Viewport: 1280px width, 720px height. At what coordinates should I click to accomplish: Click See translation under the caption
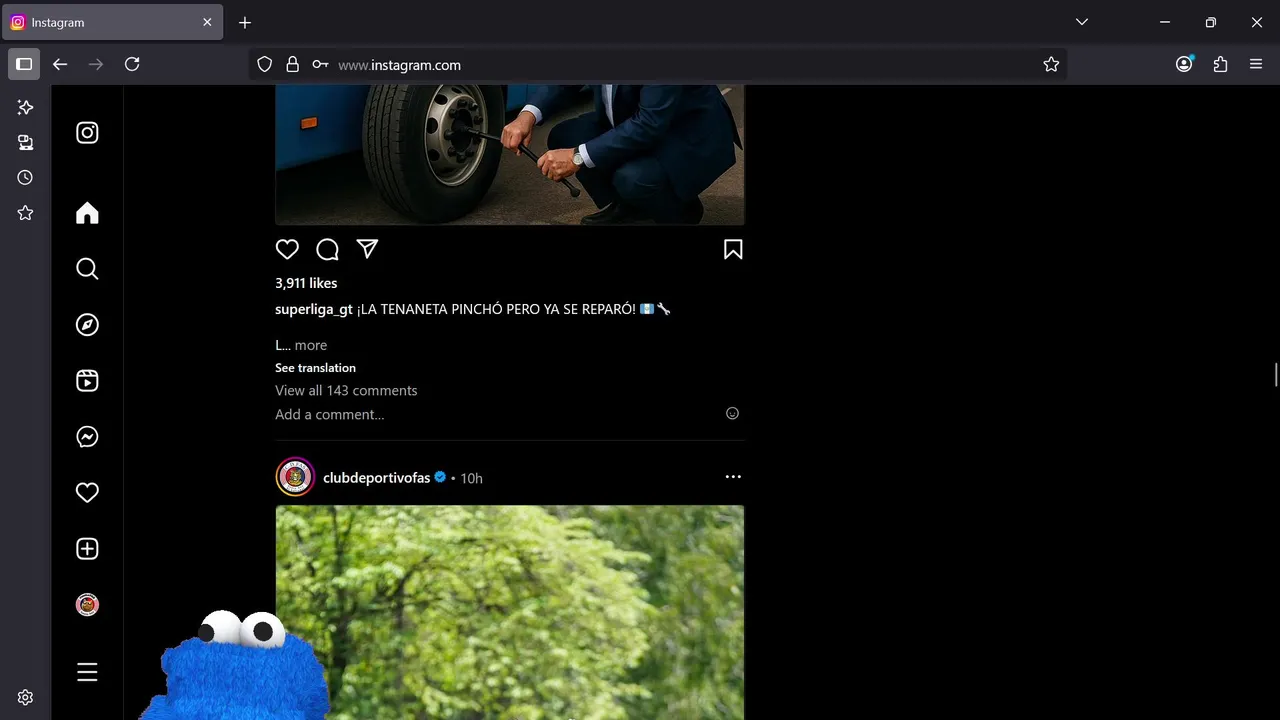(315, 368)
